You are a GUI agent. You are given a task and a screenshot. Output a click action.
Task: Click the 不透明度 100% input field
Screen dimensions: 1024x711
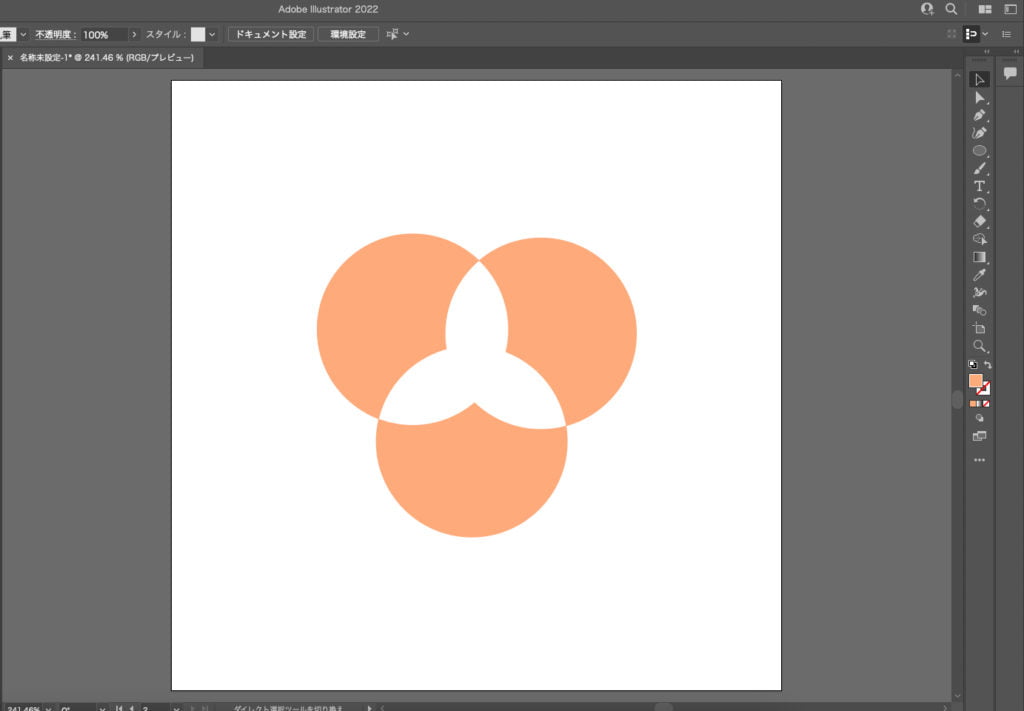[103, 34]
